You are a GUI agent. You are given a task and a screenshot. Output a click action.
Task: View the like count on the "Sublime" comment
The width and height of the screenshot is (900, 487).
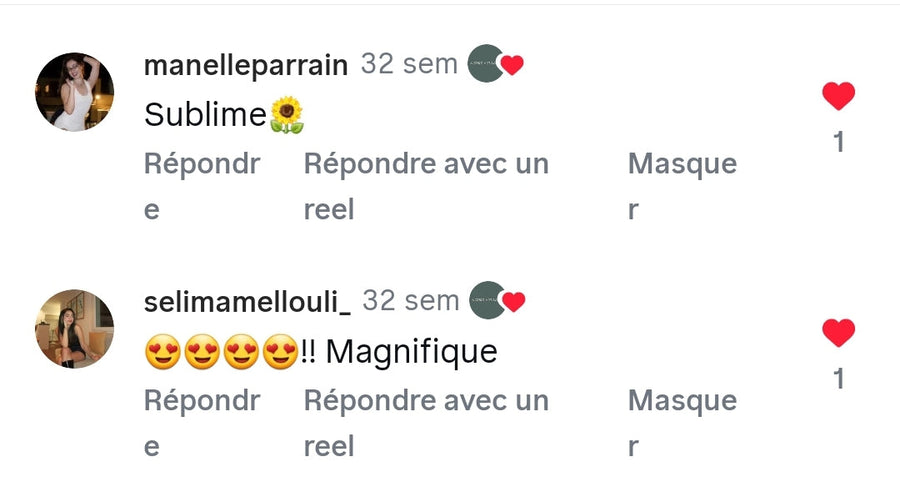pos(839,142)
